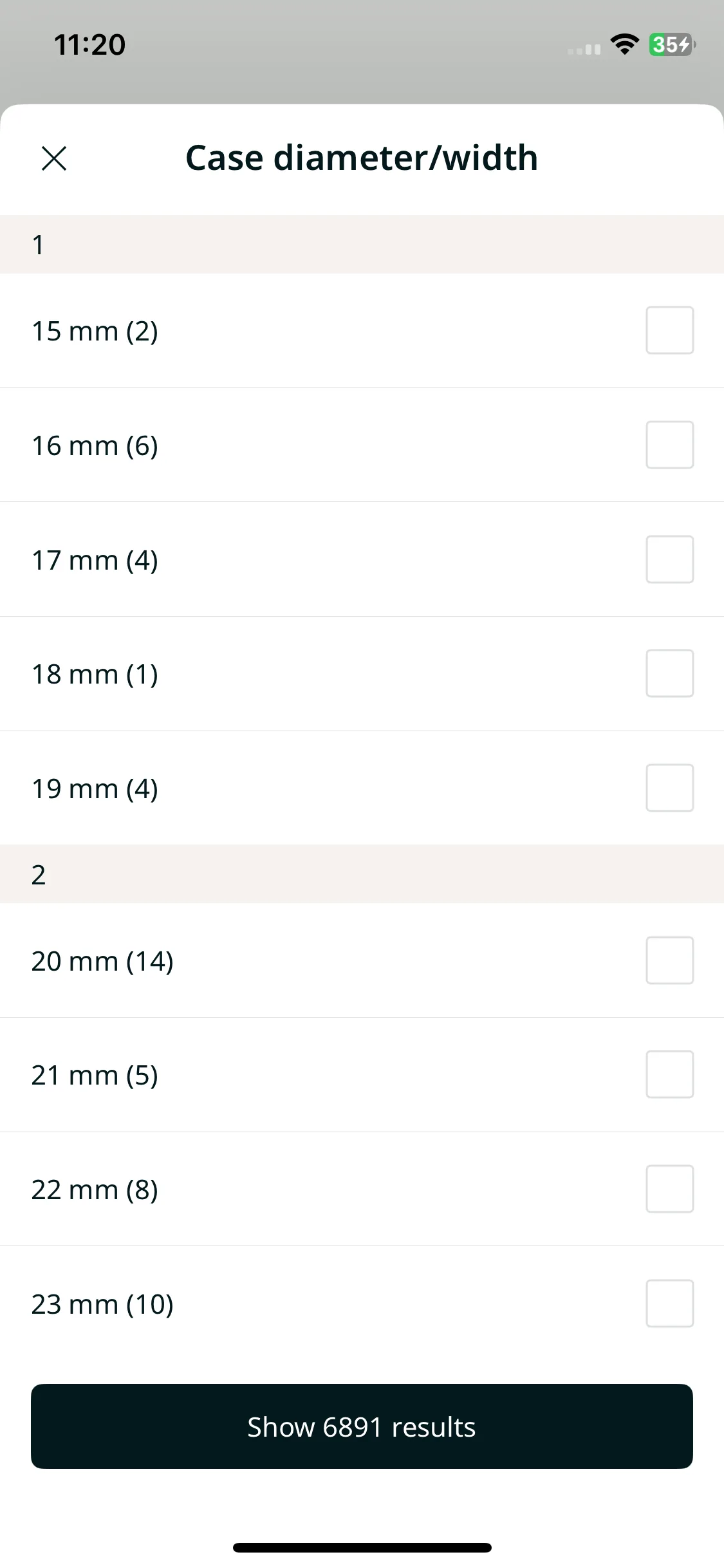724x1568 pixels.
Task: Check the 17 mm checkbox
Action: pos(670,559)
